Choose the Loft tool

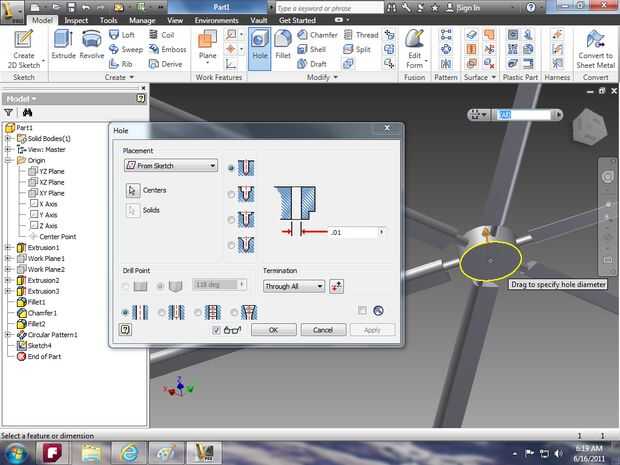[122, 35]
